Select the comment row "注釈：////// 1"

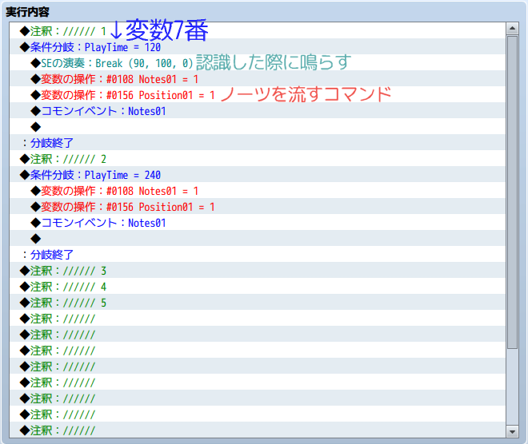point(258,31)
